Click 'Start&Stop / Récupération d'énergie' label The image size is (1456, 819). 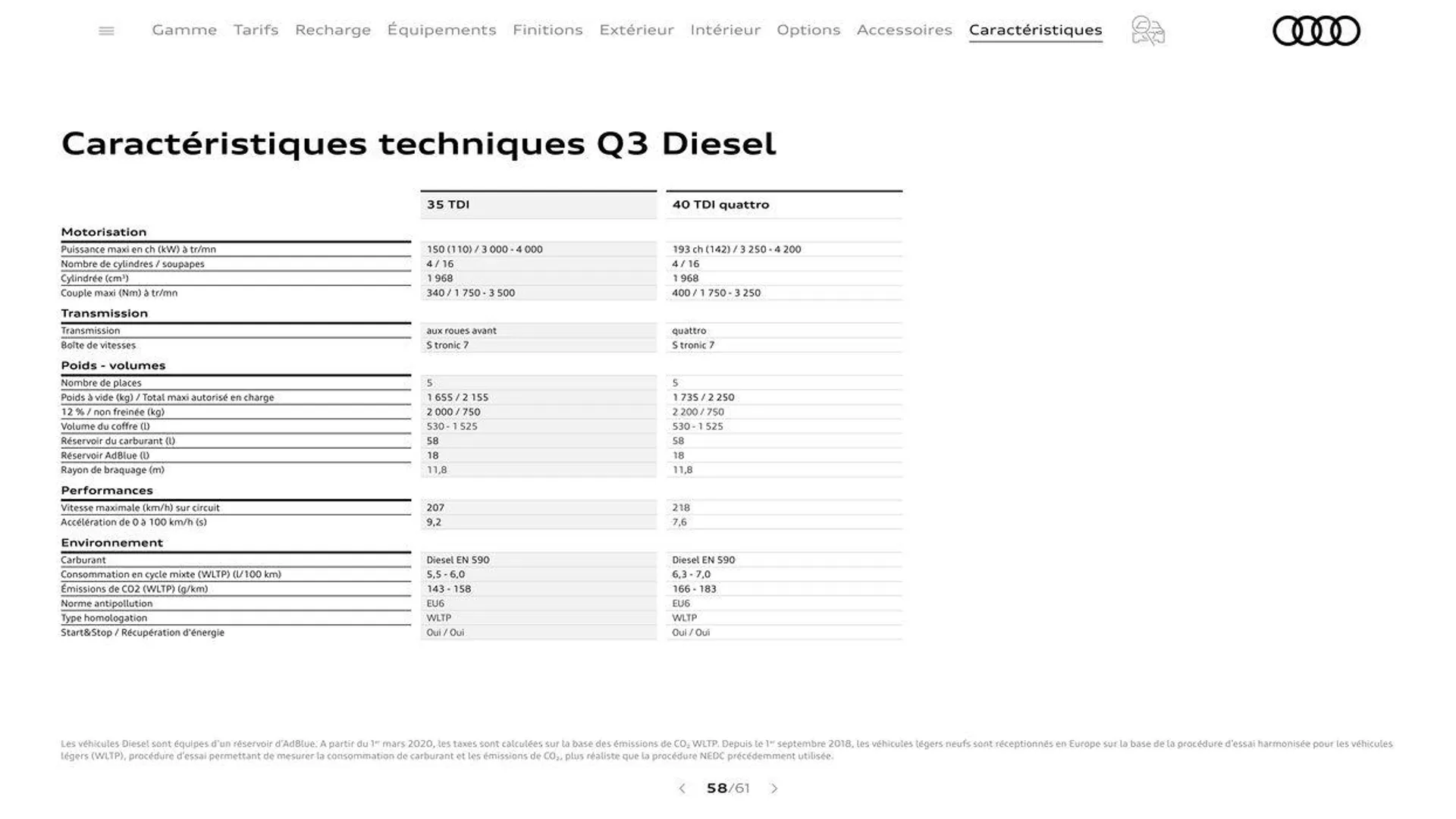tap(143, 632)
